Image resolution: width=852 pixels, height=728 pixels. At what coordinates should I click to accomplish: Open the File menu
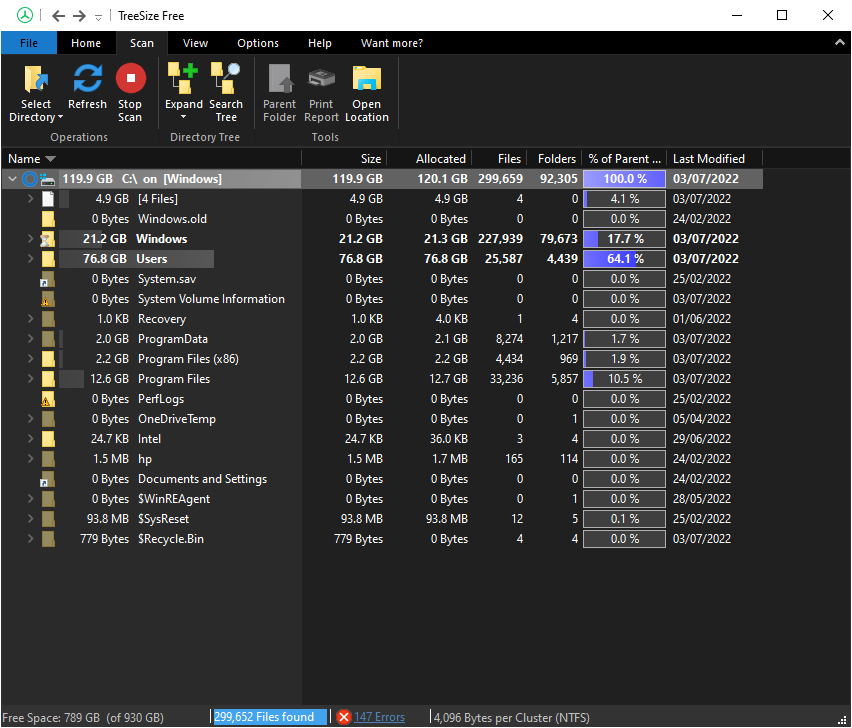29,43
